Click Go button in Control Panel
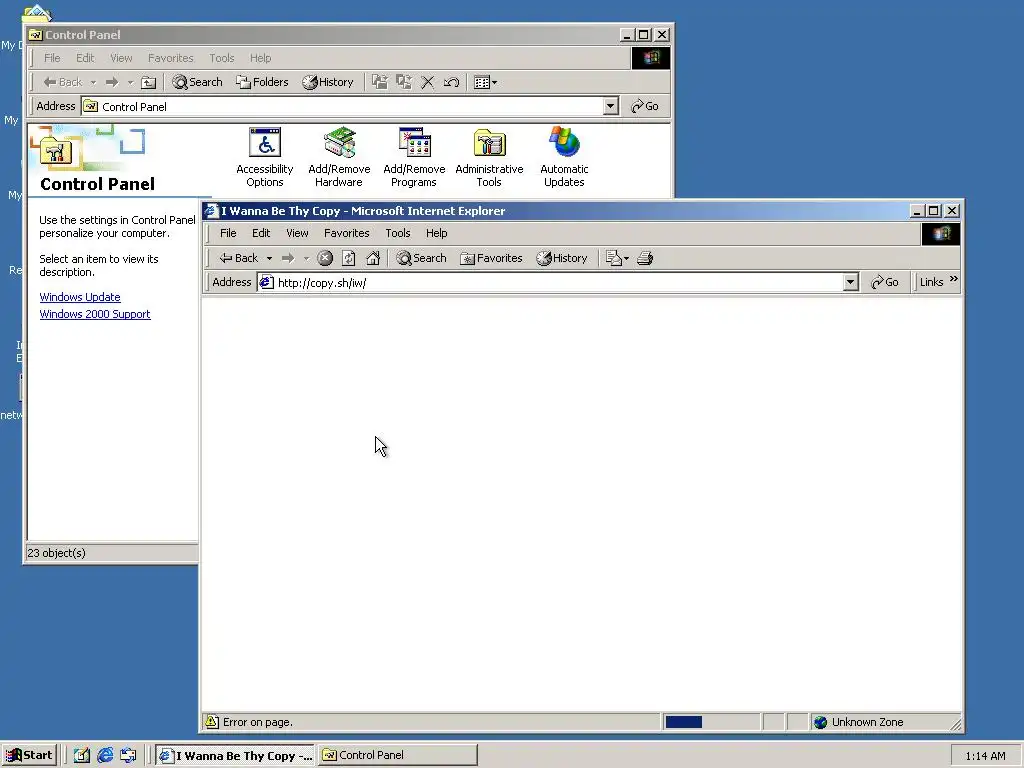Viewport: 1024px width, 768px height. [x=645, y=106]
